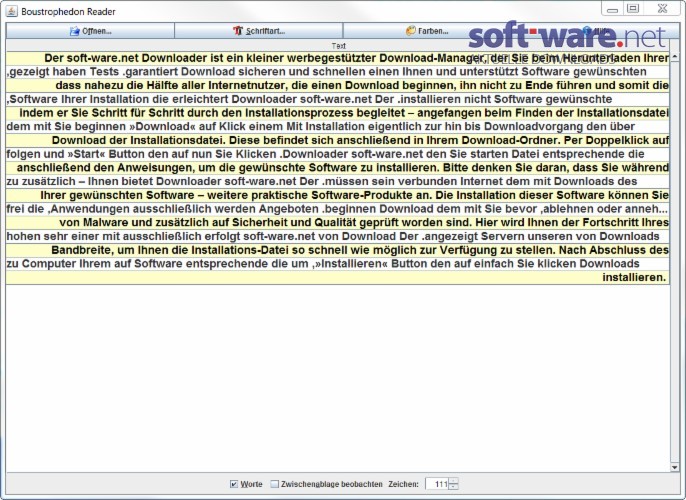Screen dimensions: 686x500
Task: Select the last line reading 'installieren.'
Action: coord(338,278)
